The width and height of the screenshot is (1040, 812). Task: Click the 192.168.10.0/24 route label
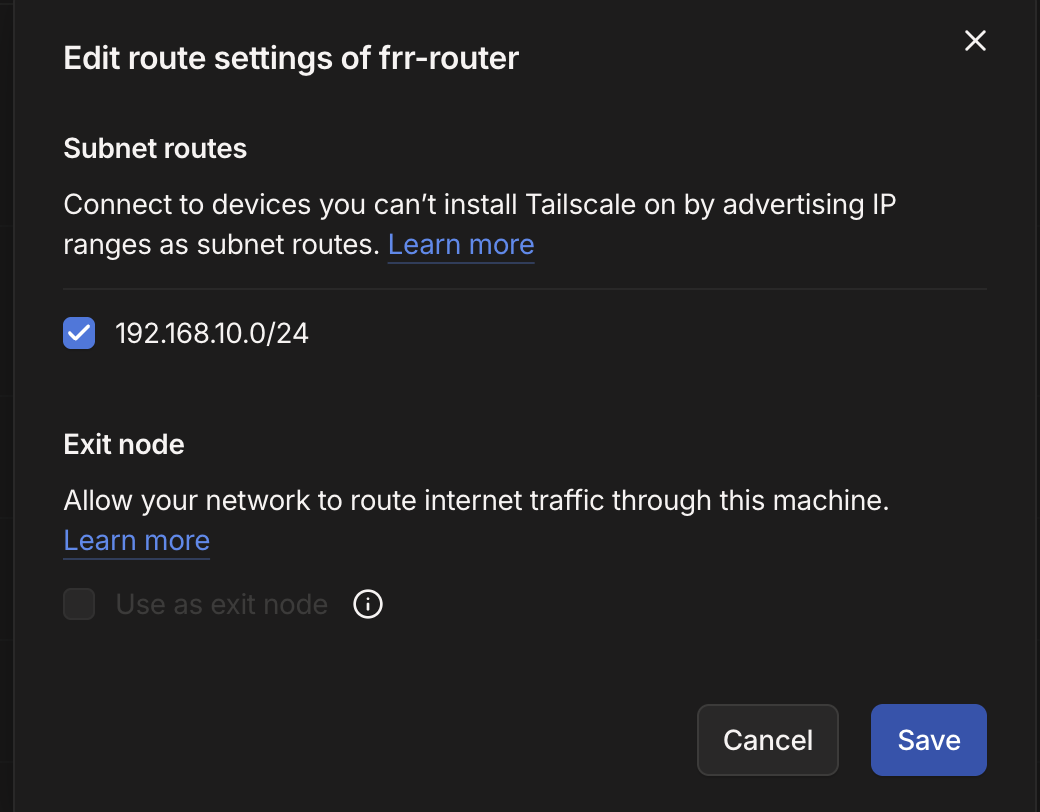point(212,333)
